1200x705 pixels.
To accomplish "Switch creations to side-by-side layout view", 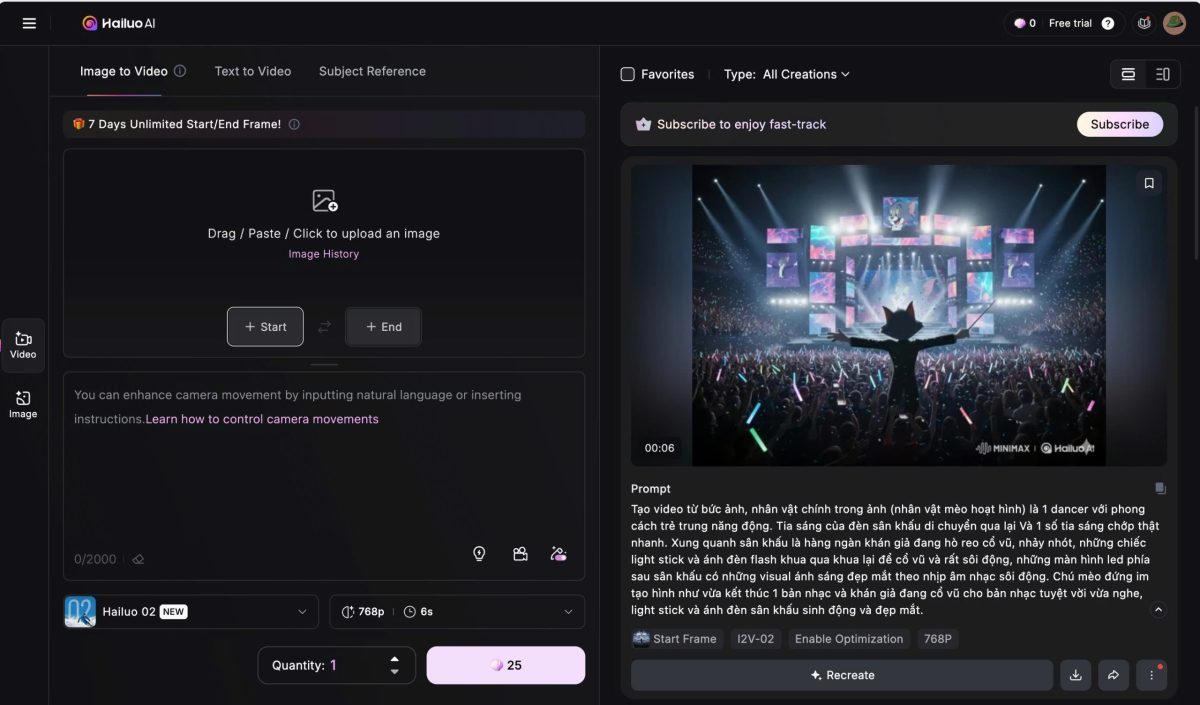I will coord(1161,74).
